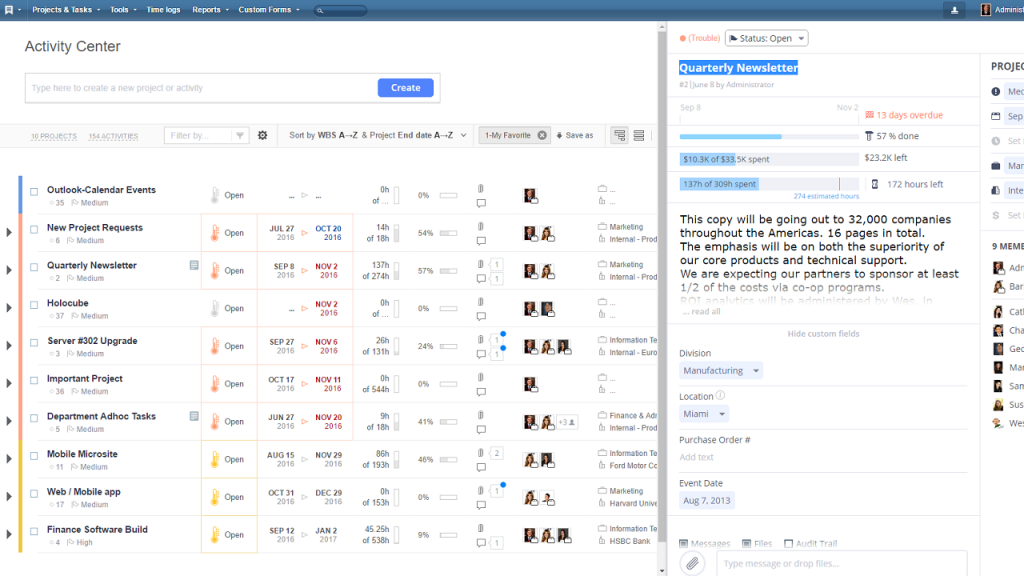Open the Projects & Tasks menu

(64, 10)
